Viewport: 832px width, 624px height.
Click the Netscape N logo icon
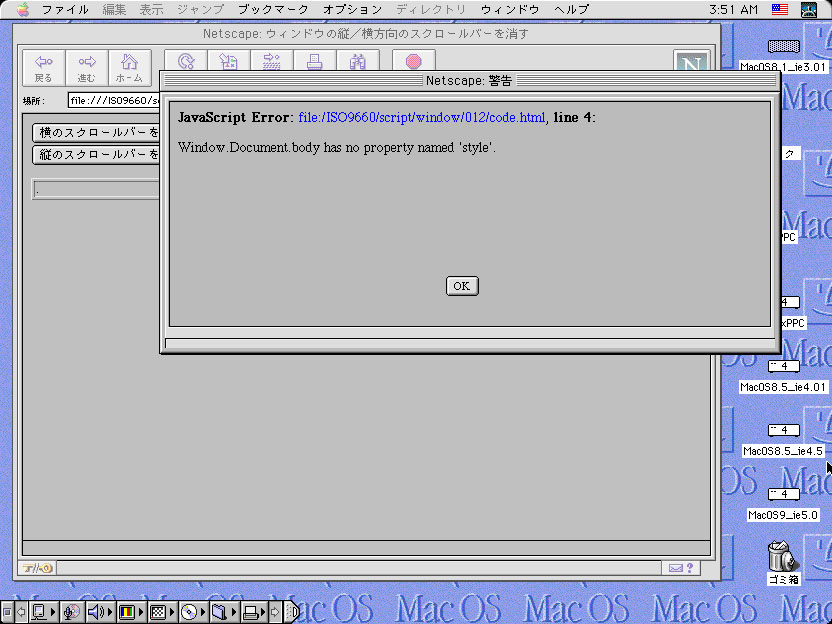691,61
